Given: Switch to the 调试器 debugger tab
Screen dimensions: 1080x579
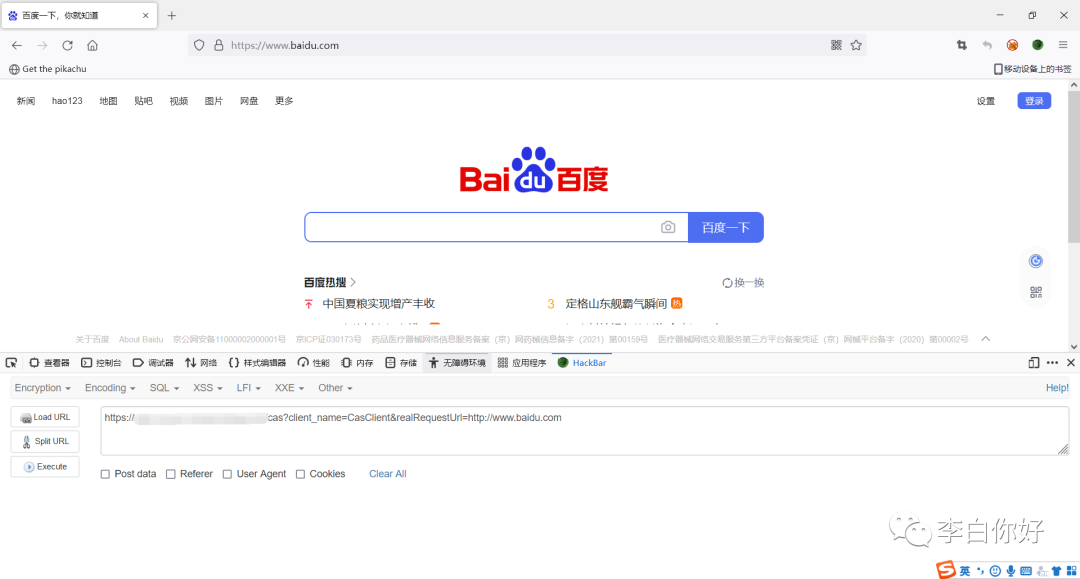Looking at the screenshot, I should 153,363.
